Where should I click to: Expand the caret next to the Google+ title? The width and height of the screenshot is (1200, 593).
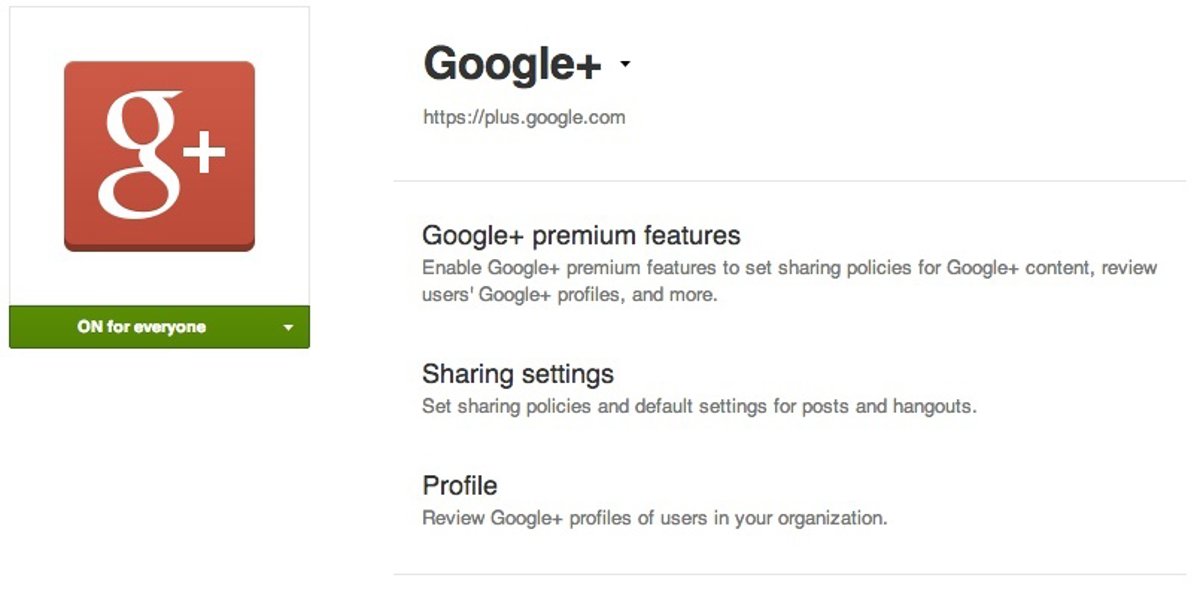coord(625,65)
